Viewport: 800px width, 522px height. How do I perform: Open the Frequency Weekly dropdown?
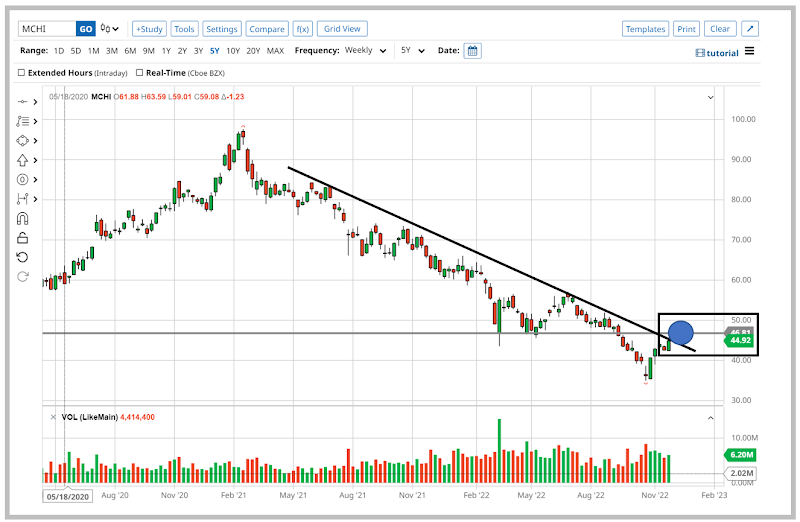[366, 51]
